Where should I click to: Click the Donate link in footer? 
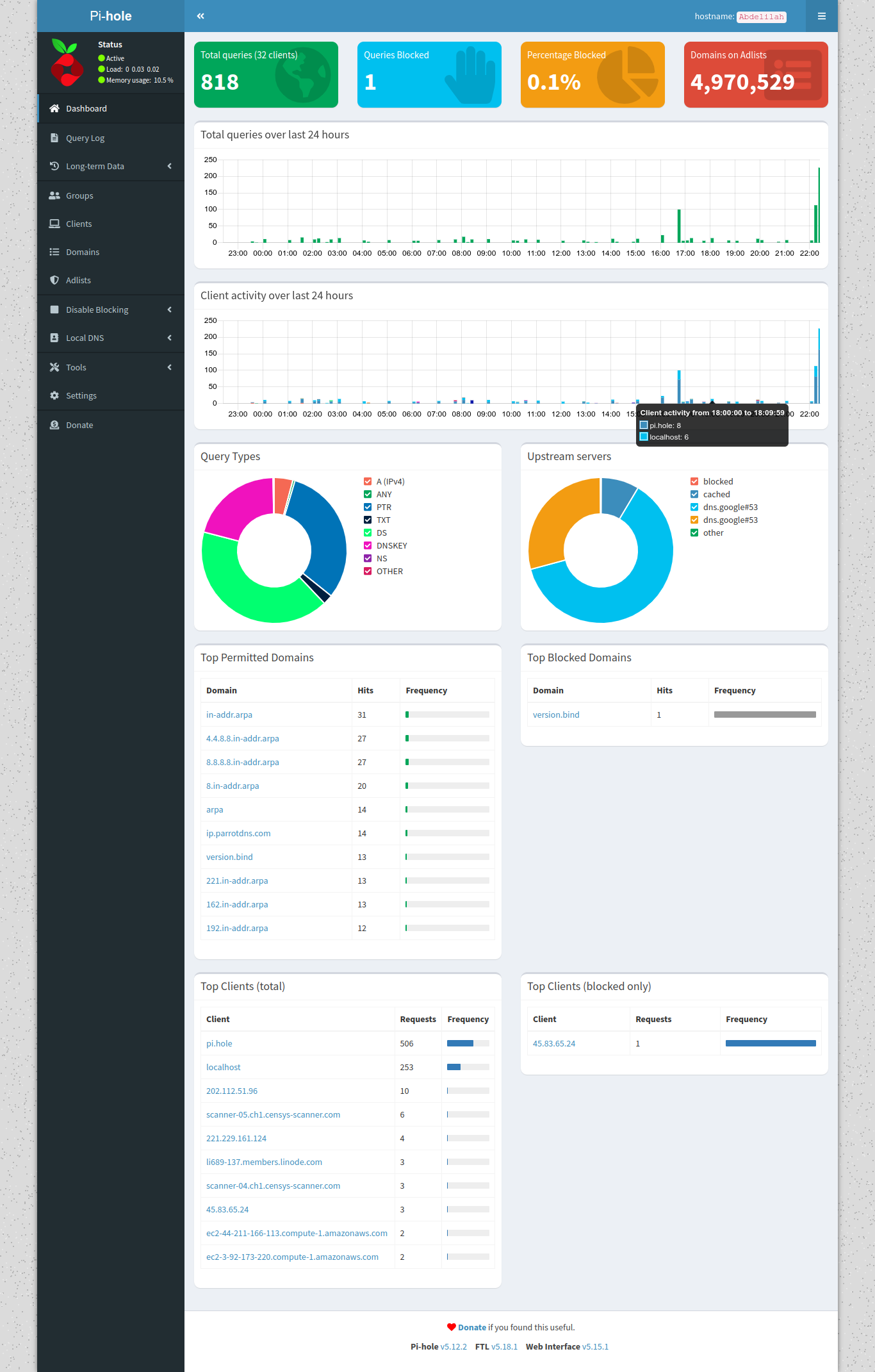point(471,1327)
